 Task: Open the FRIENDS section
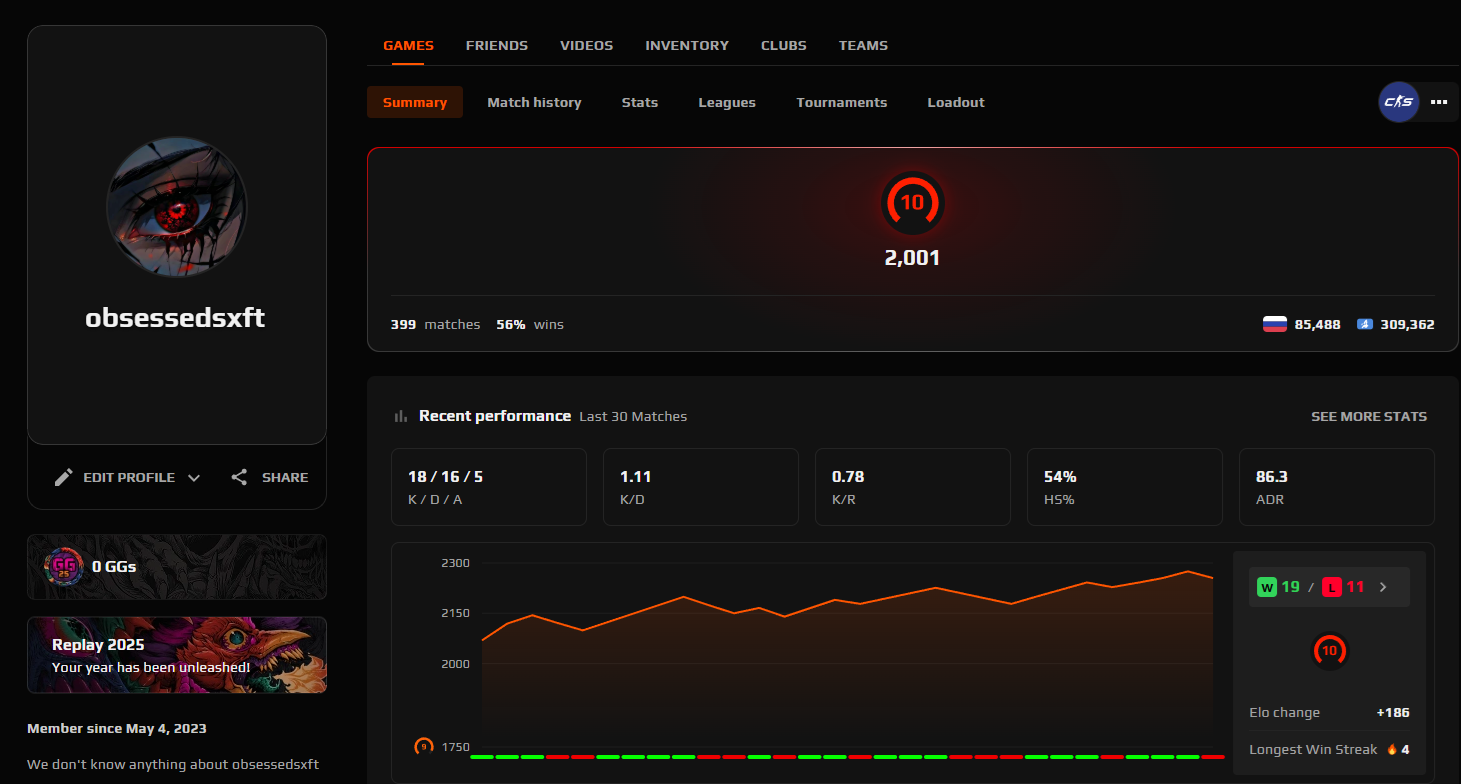pyautogui.click(x=497, y=45)
